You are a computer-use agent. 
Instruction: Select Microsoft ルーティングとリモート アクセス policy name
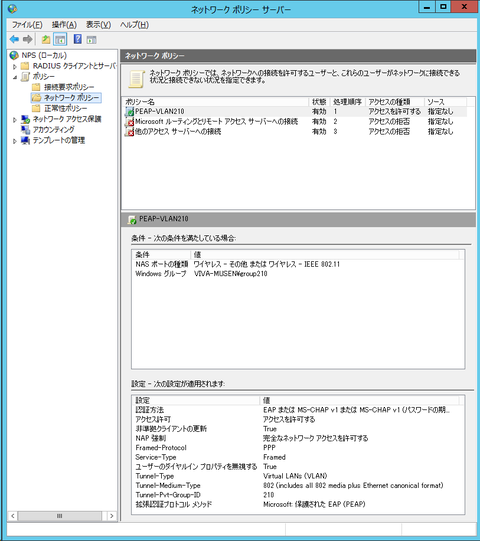pos(216,121)
